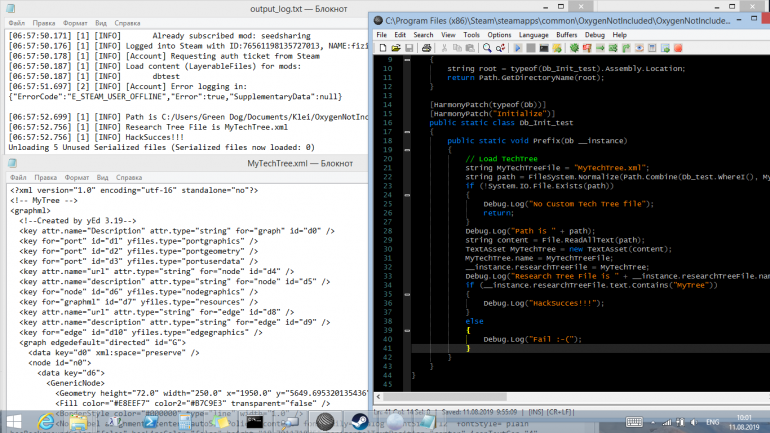Collapse the fold marker at line 39

(x=407, y=330)
